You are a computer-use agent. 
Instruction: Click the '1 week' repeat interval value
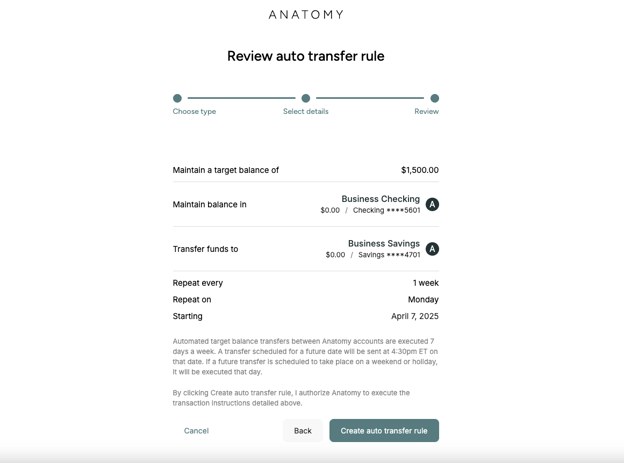pyautogui.click(x=425, y=283)
